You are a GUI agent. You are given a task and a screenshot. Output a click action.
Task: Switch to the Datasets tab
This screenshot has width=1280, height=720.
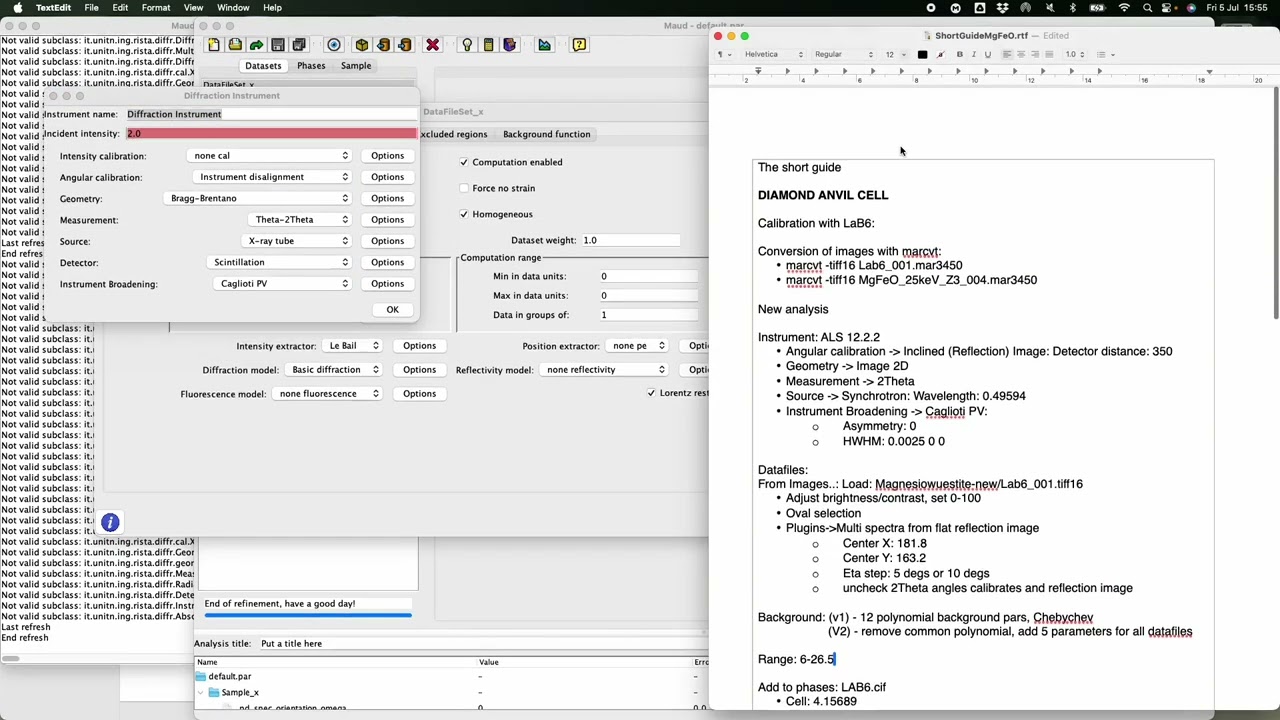pos(263,66)
